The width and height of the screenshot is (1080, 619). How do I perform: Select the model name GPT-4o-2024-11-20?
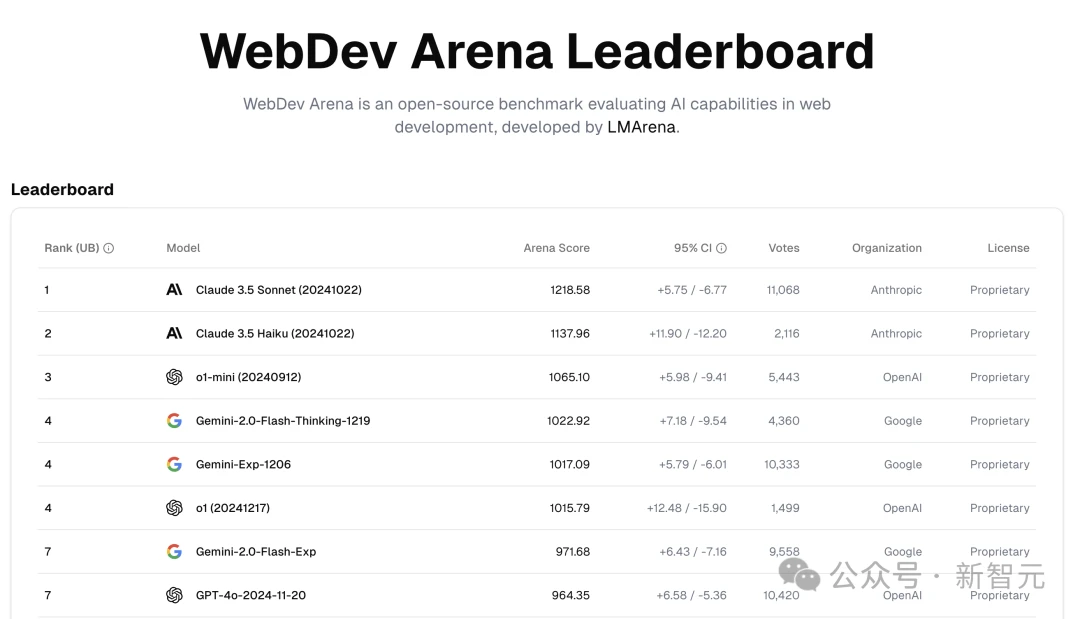click(x=251, y=595)
